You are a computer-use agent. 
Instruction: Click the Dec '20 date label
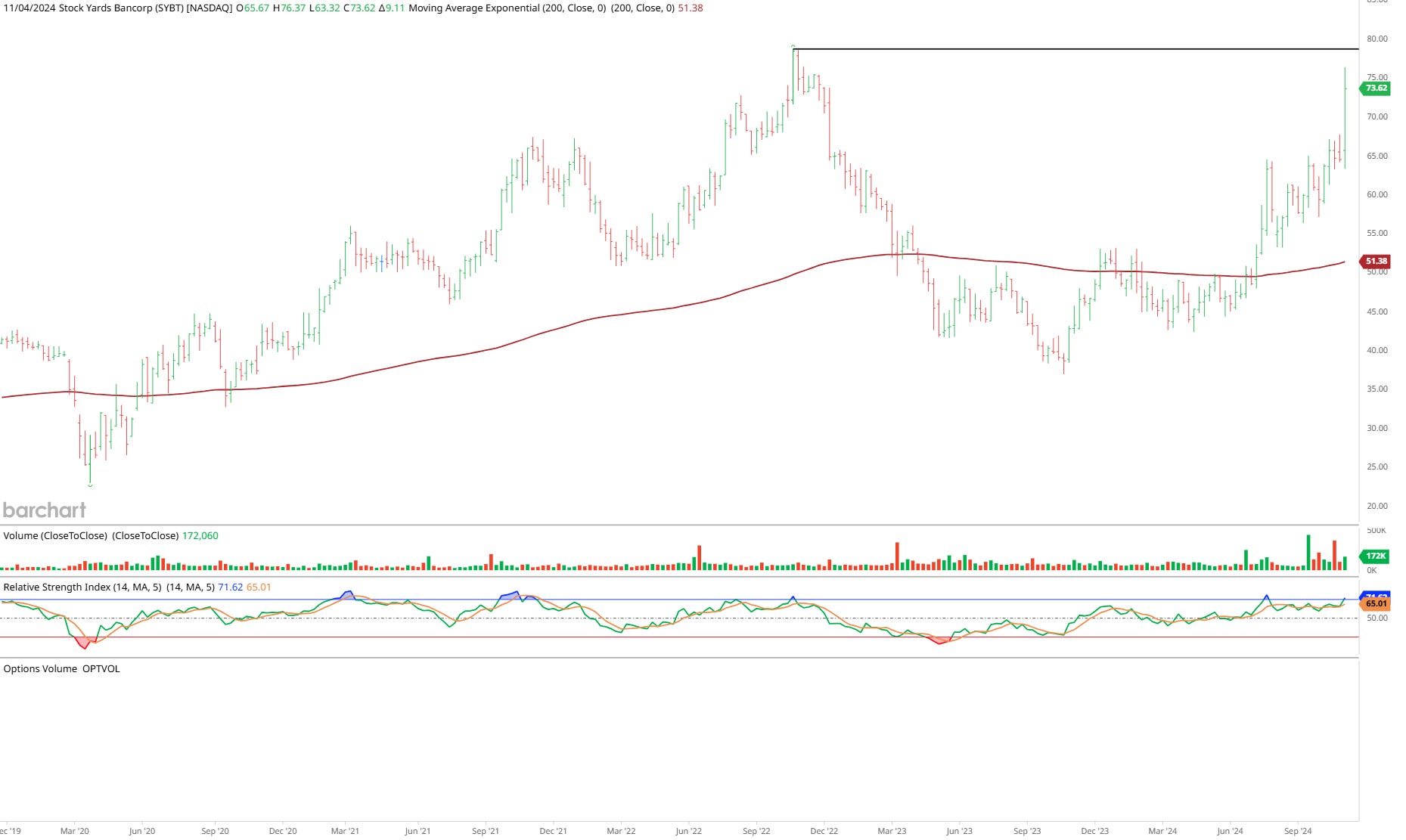(x=283, y=831)
